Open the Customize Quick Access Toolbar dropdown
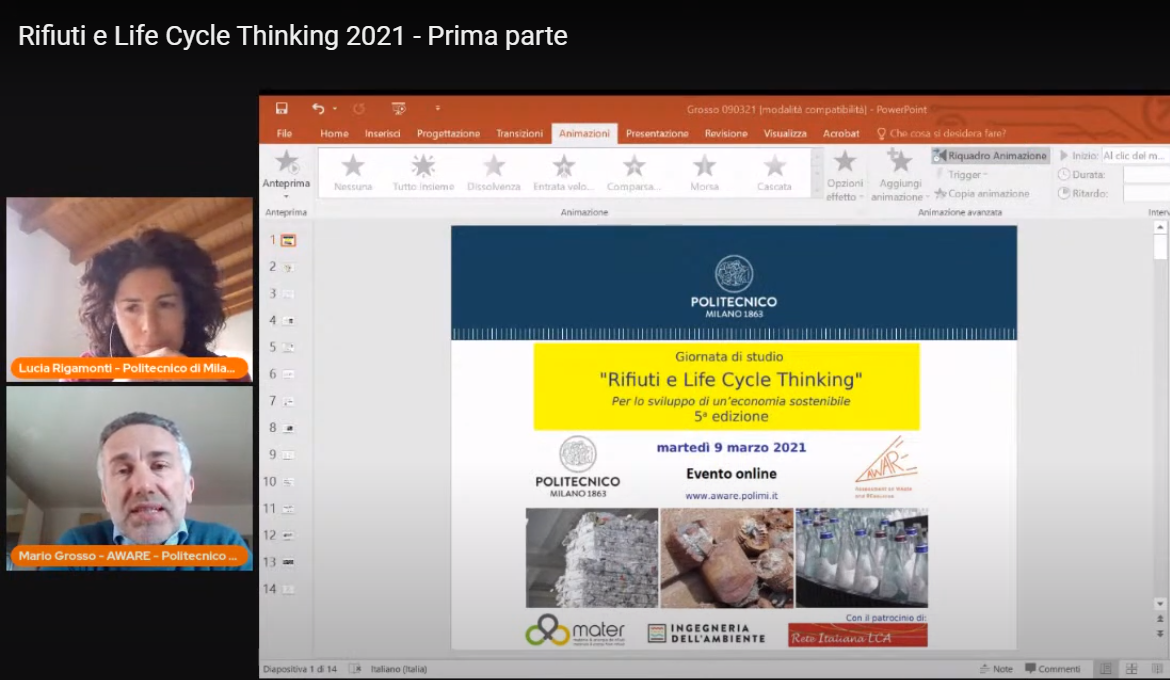Image resolution: width=1170 pixels, height=680 pixels. 437,108
